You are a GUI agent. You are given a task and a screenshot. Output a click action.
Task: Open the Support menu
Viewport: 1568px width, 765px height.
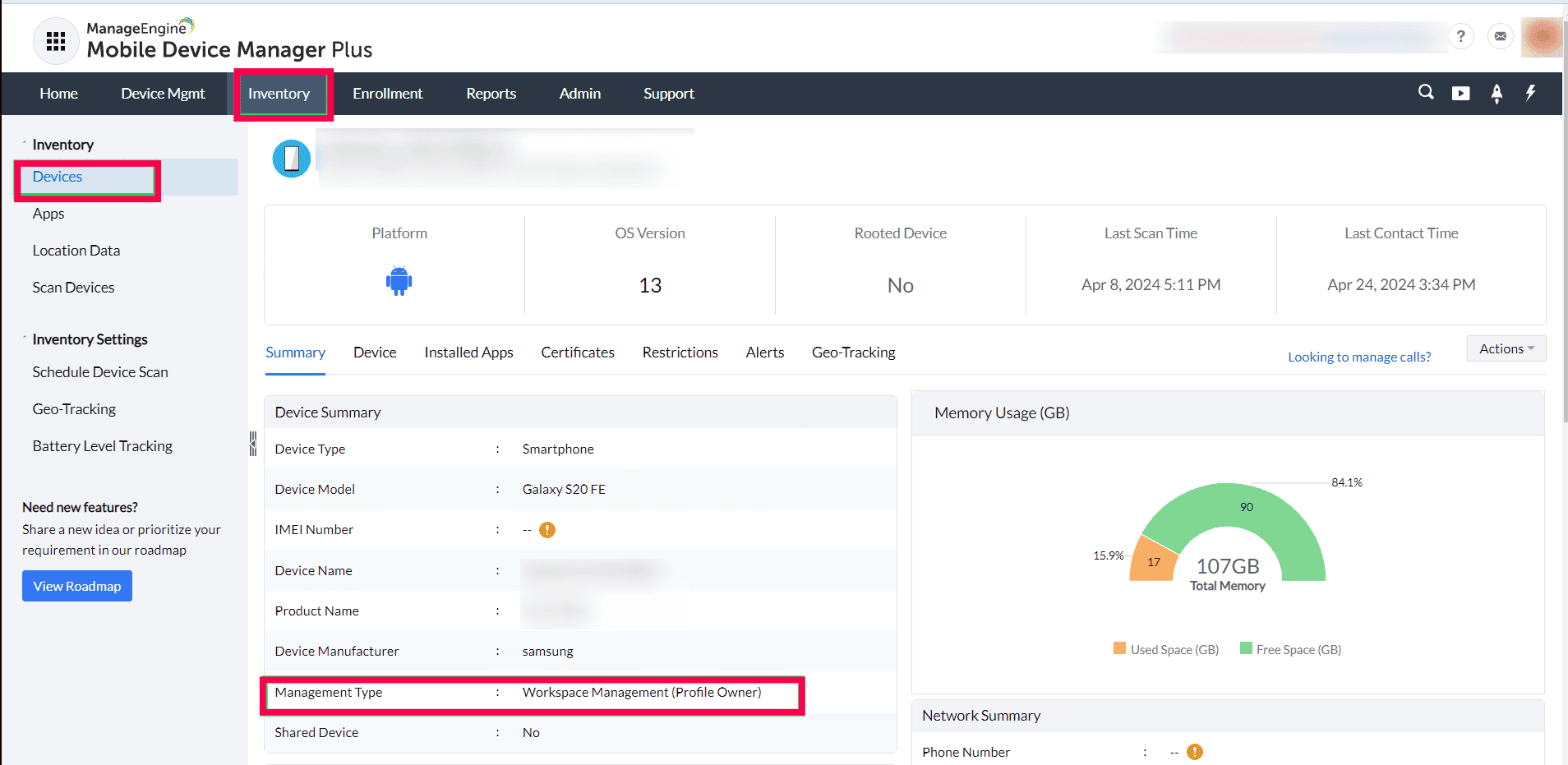pyautogui.click(x=669, y=94)
